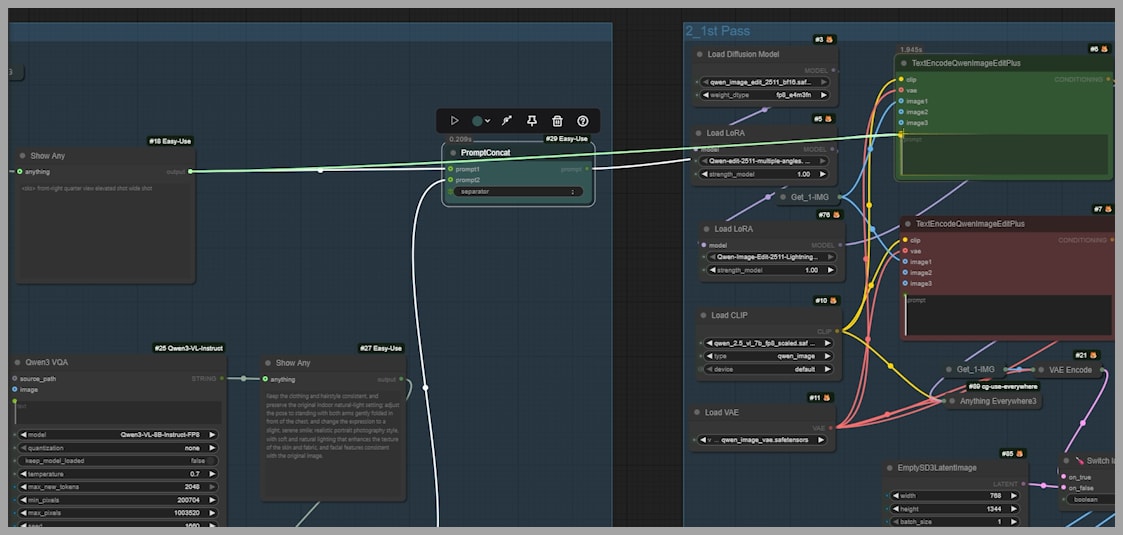
Task: Open the weight_dtype dropdown
Action: click(765, 95)
